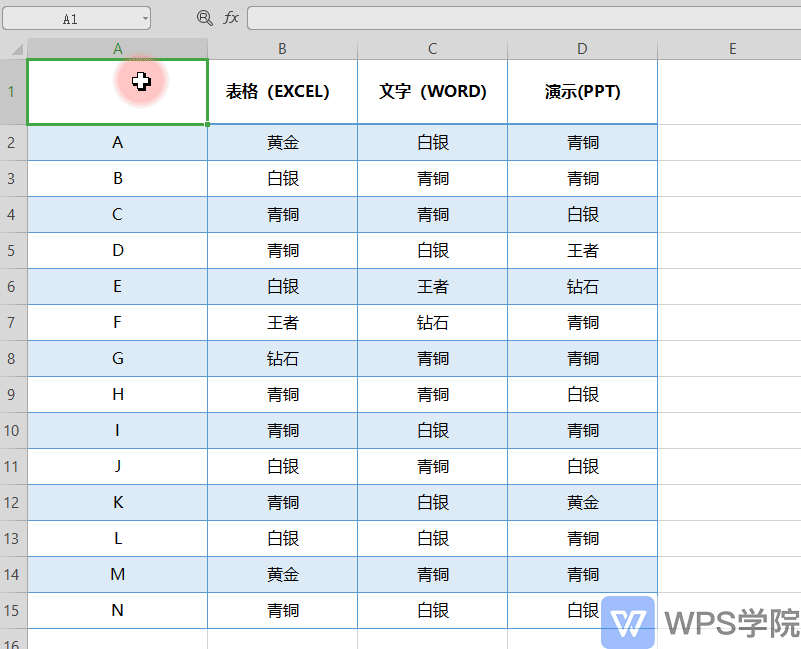The width and height of the screenshot is (801, 649).
Task: Open the Name Box dropdown arrow
Action: (x=145, y=19)
